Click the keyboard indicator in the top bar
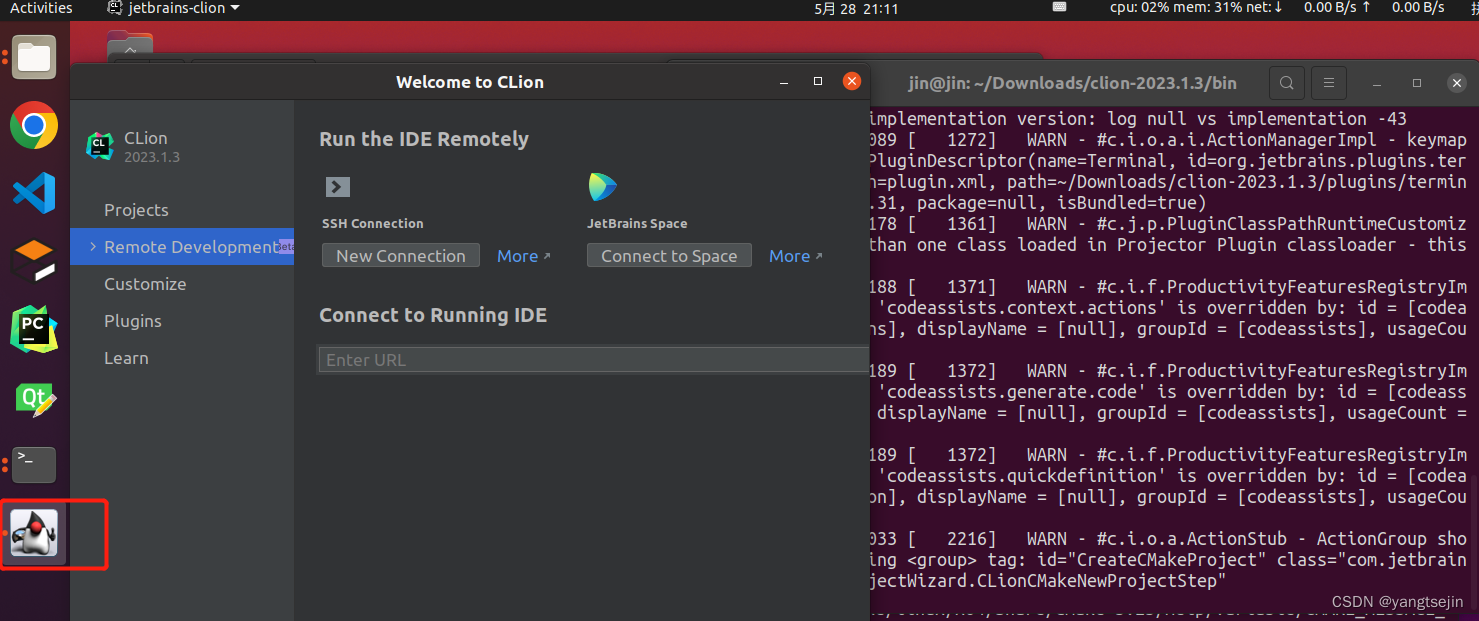 pos(1059,7)
